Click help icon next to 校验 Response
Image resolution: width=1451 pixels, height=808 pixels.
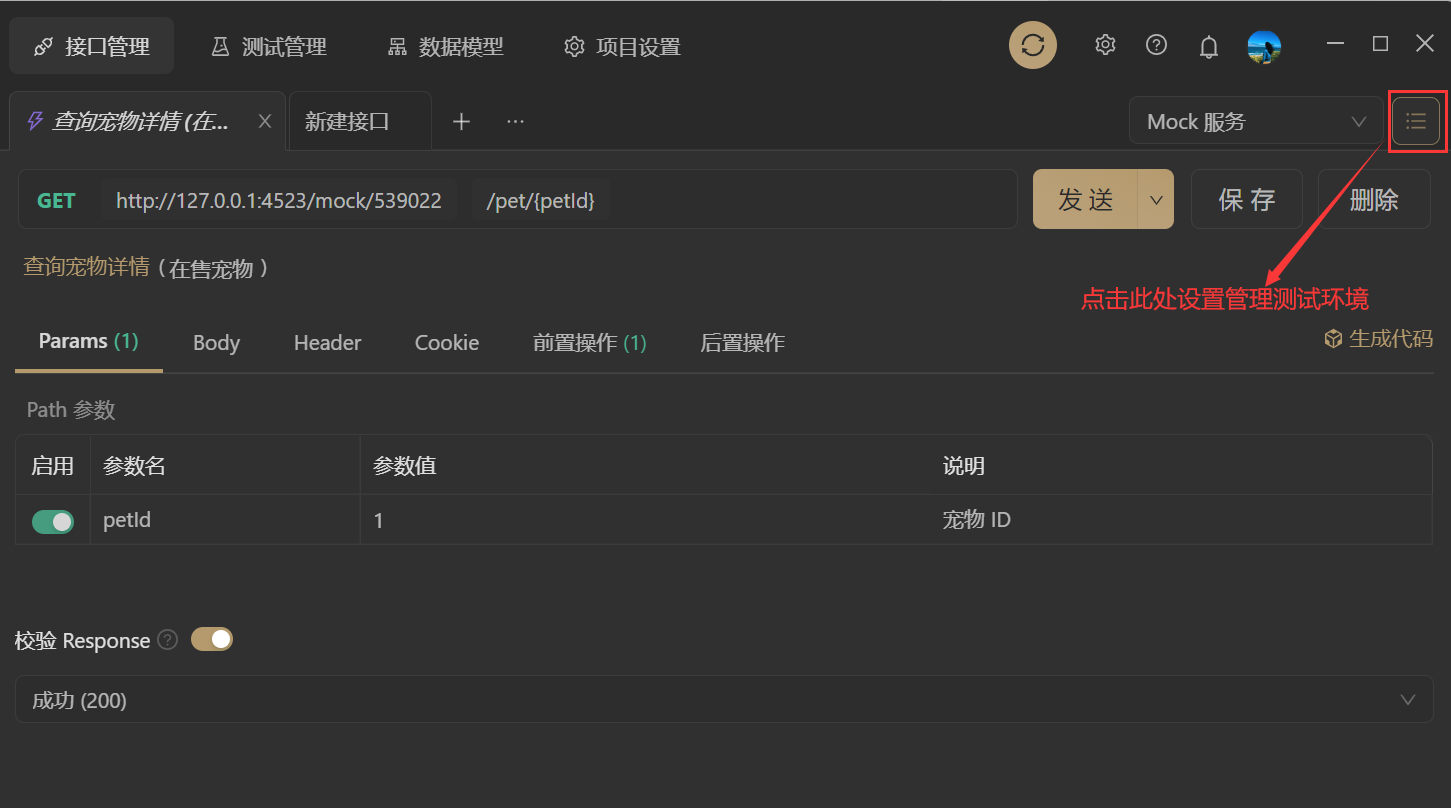[x=168, y=640]
